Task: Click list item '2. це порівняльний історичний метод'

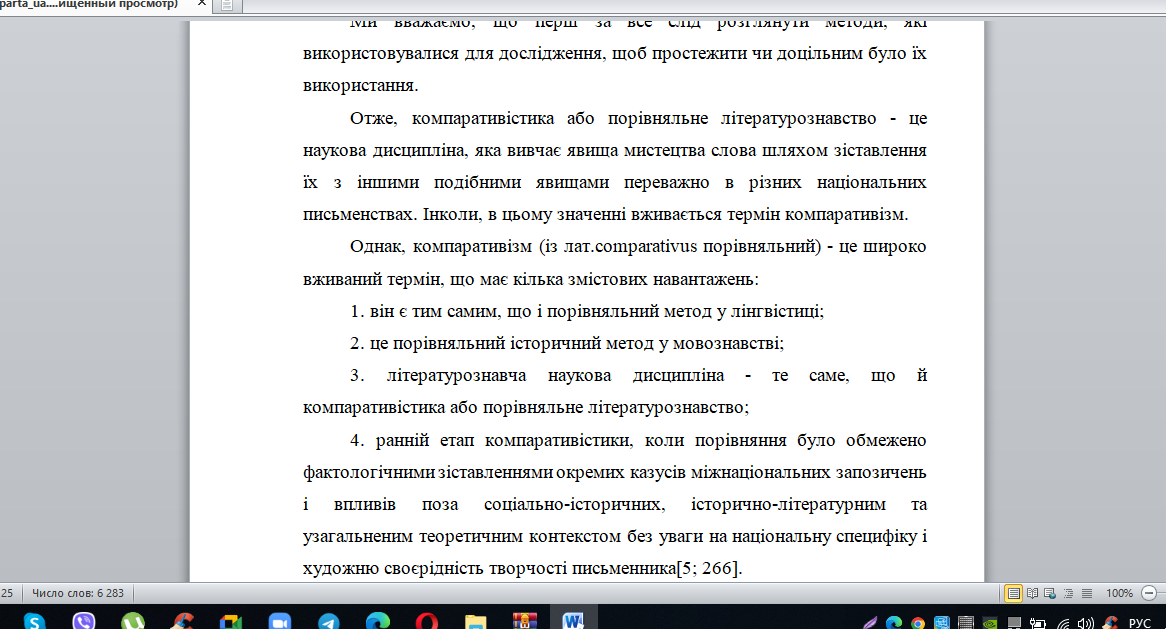Action: (x=567, y=343)
